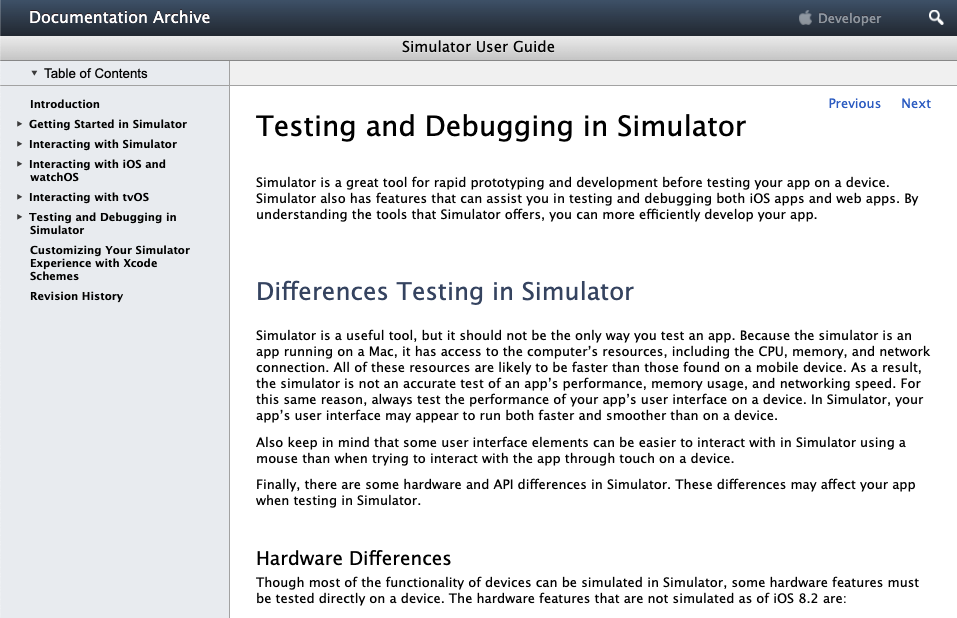
Task: Click Documentation Archive header title
Action: [x=119, y=17]
